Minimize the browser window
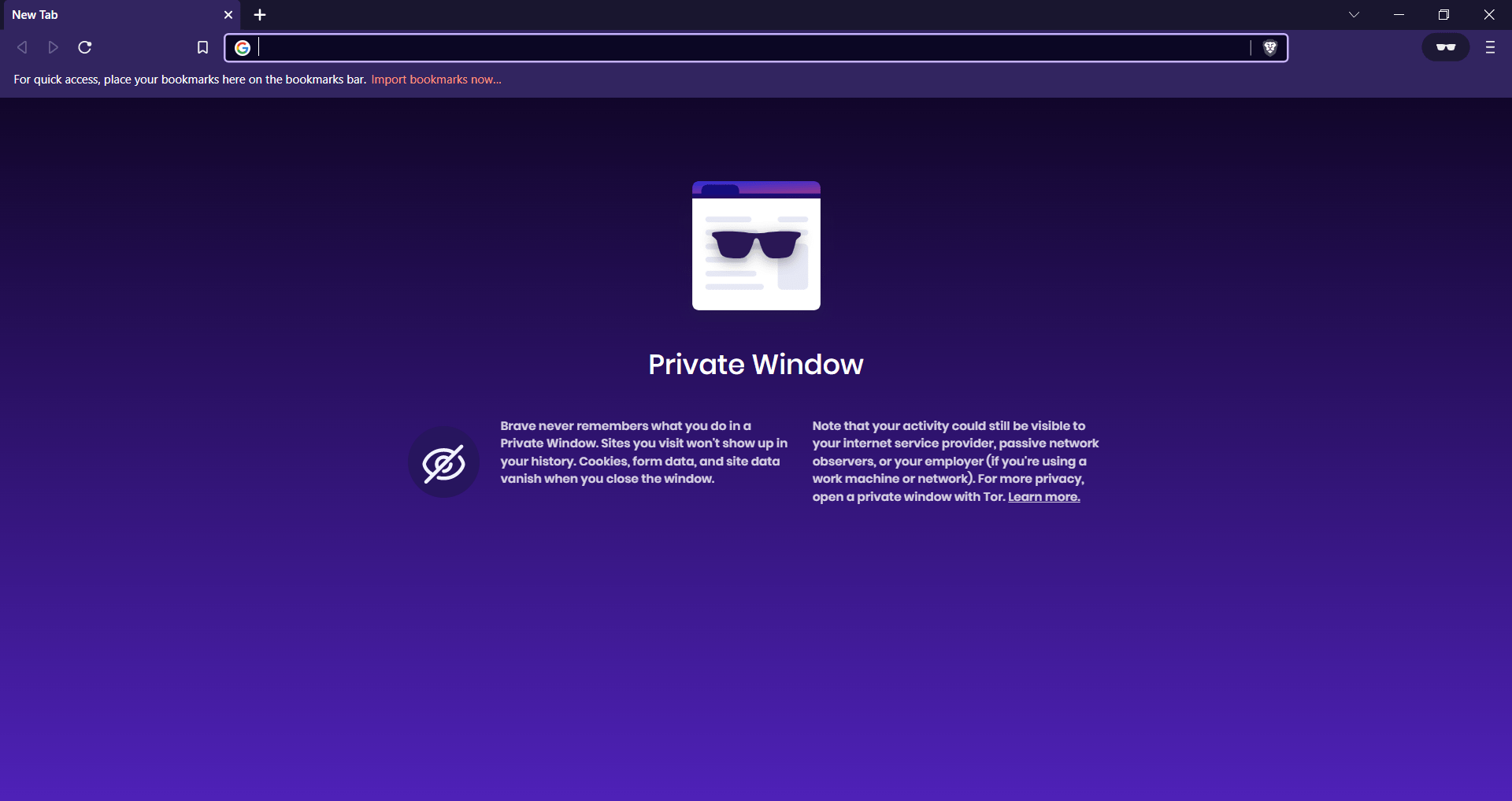The width and height of the screenshot is (1512, 801). pos(1399,15)
